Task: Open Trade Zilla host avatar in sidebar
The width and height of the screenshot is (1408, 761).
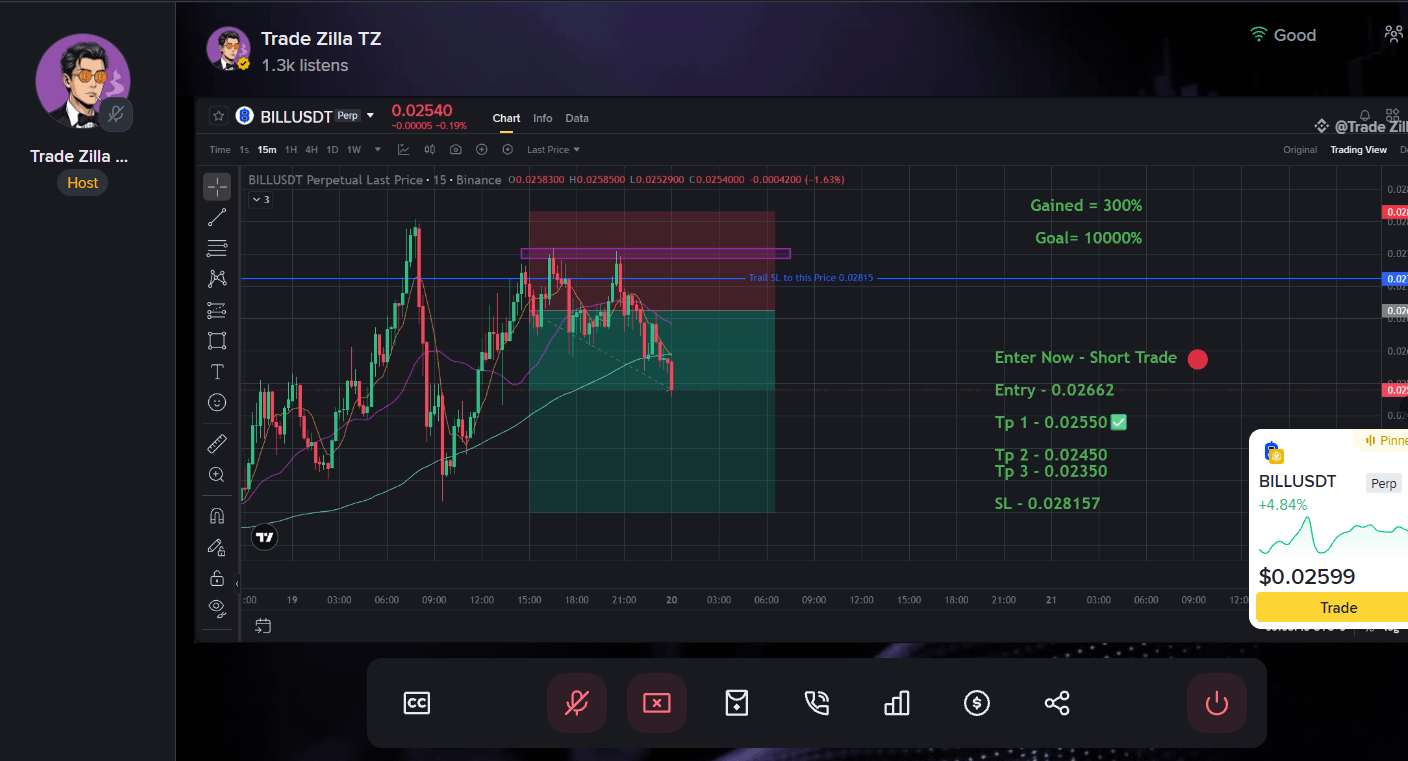Action: 83,81
